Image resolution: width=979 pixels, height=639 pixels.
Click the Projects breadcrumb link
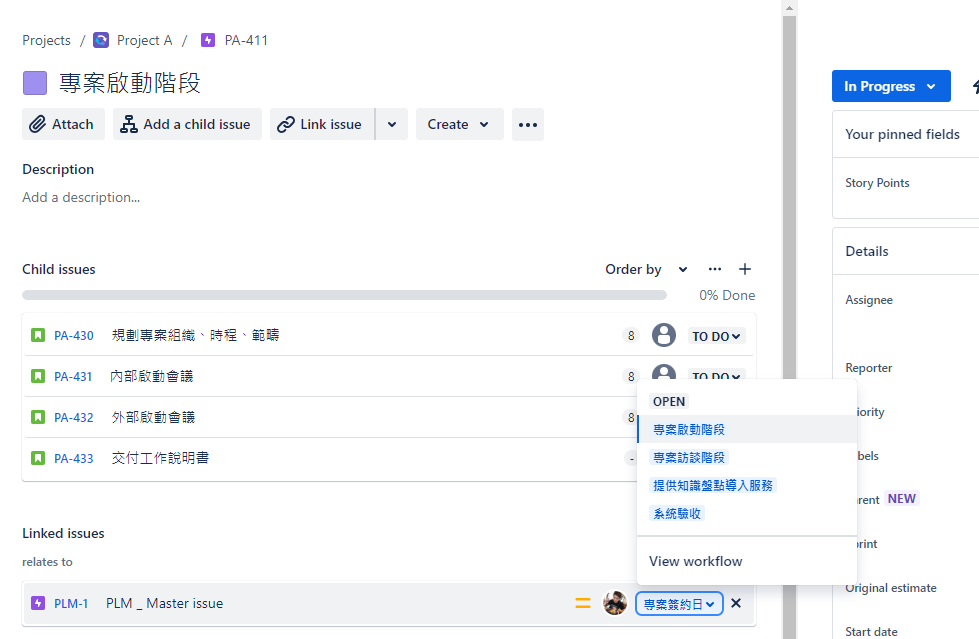click(x=46, y=40)
